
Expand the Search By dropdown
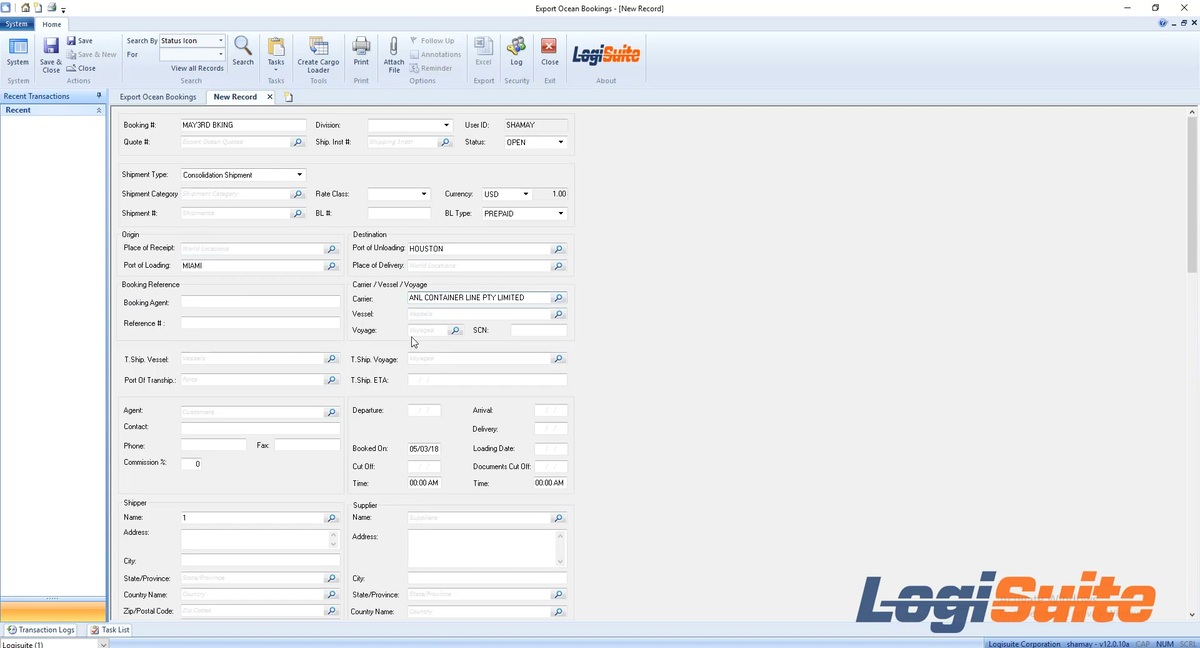pyautogui.click(x=221, y=41)
